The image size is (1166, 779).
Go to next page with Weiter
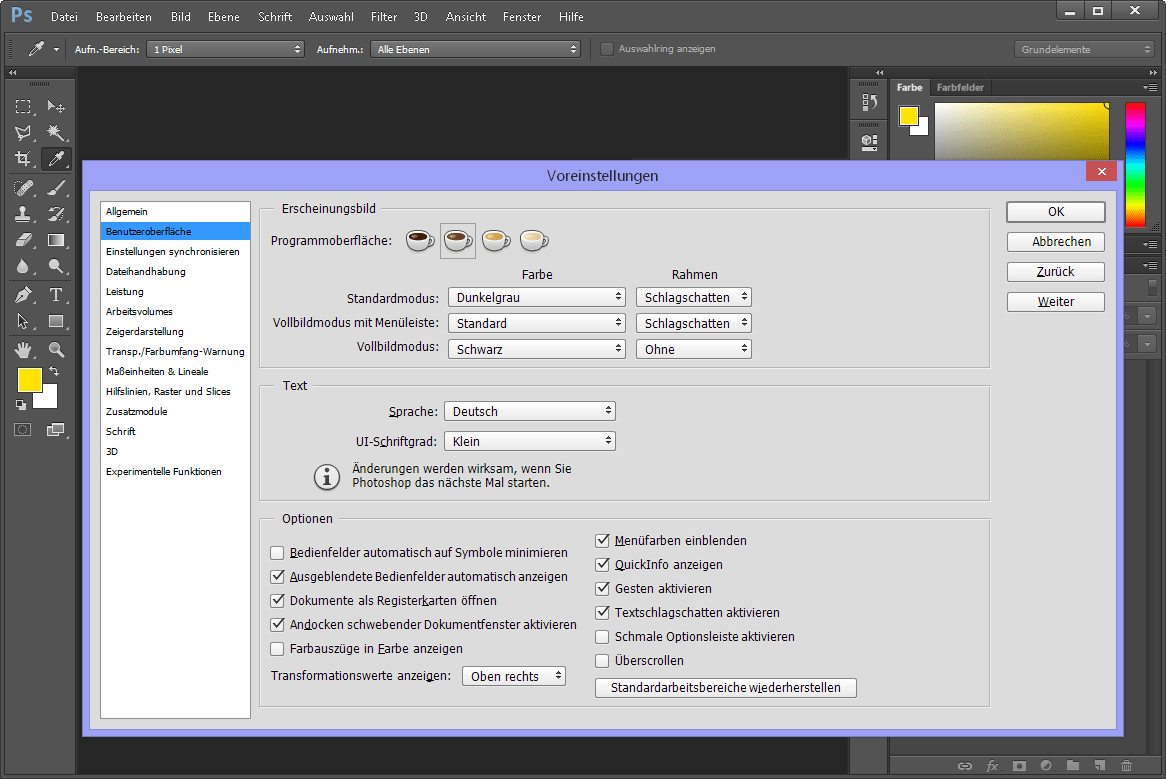coord(1056,302)
